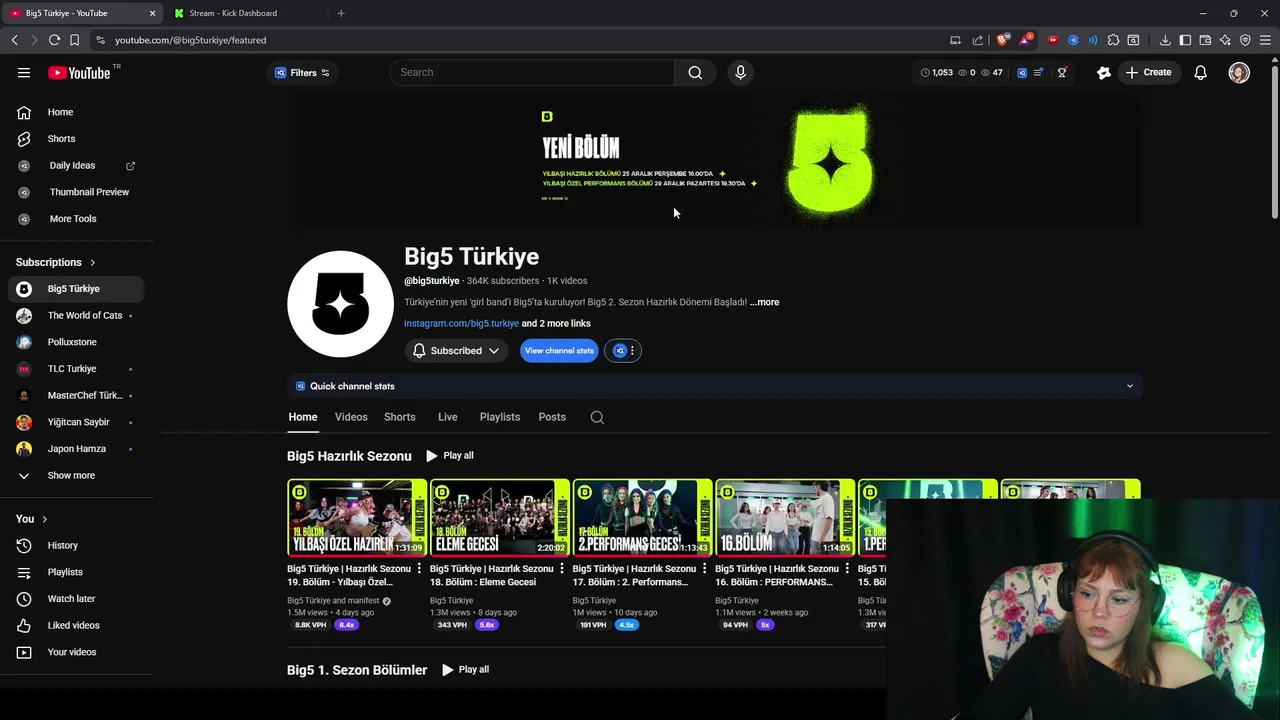
Task: Open YouTube notifications bell
Action: coord(1201,72)
